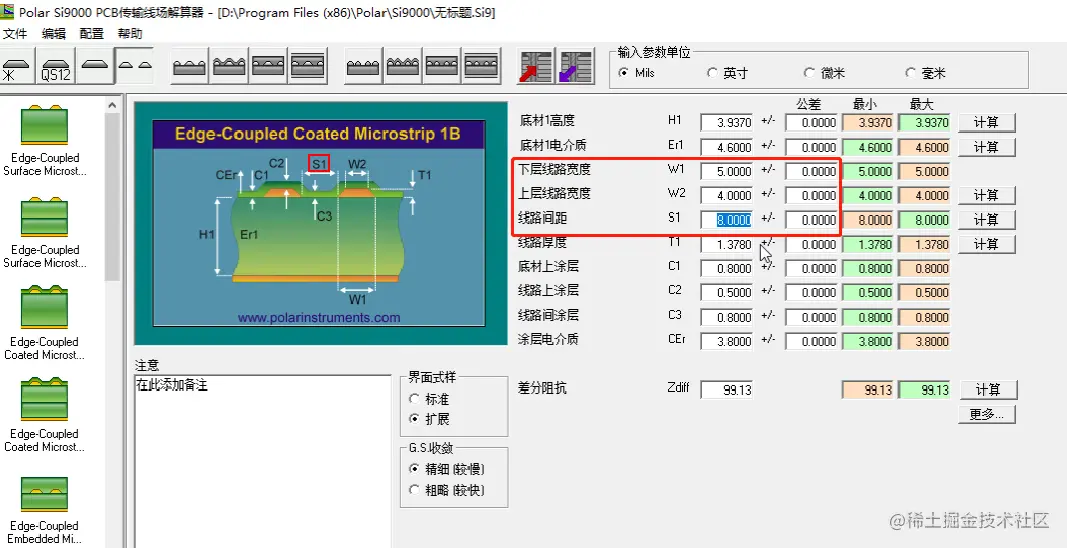Switch to the single trace structures tab
1067x548 pixels.
point(95,66)
